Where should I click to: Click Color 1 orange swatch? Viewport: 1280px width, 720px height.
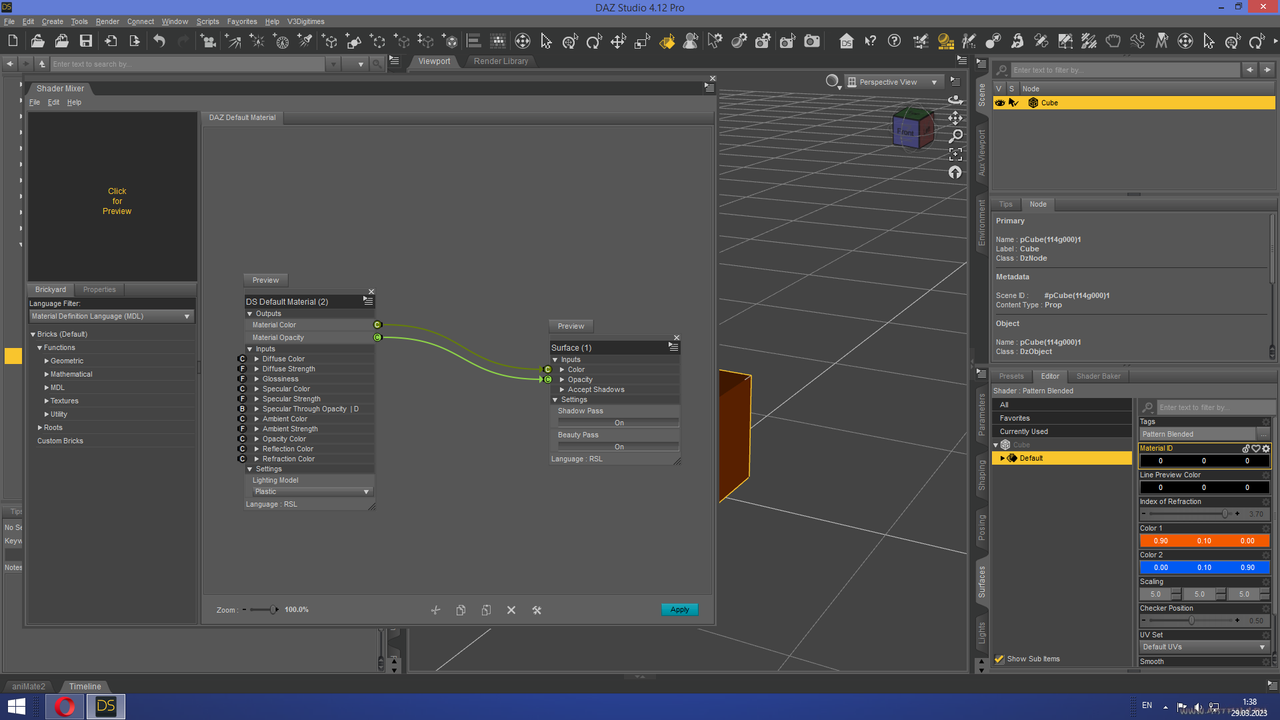(x=1204, y=541)
